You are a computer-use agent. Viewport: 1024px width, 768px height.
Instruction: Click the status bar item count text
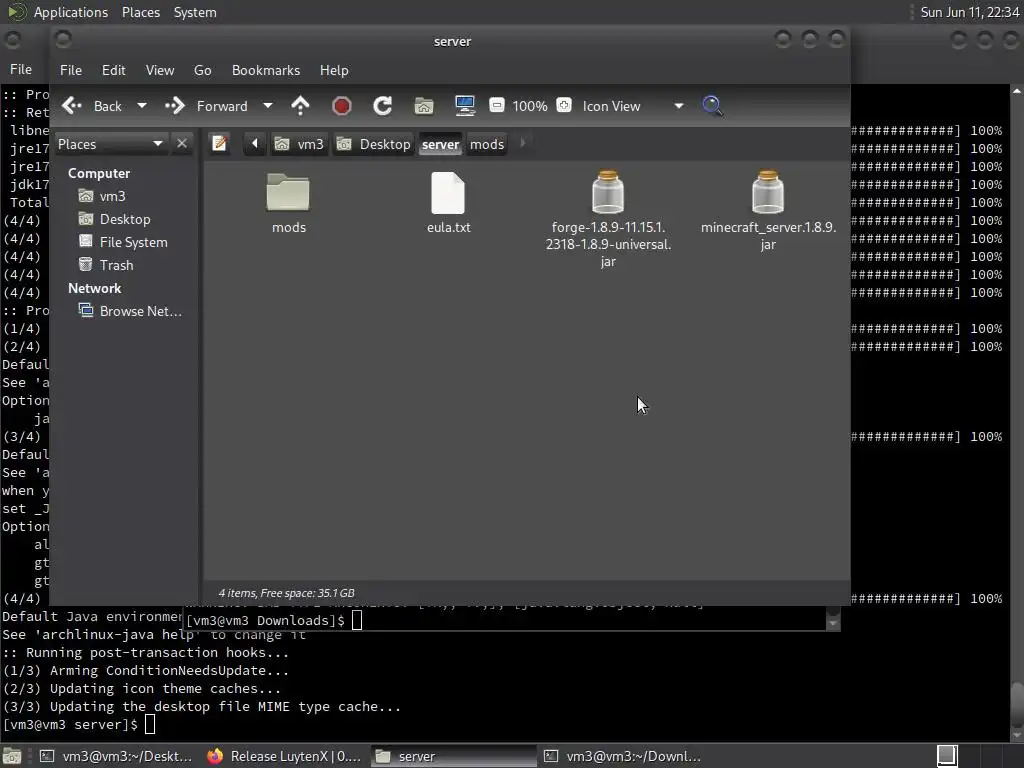[x=286, y=593]
